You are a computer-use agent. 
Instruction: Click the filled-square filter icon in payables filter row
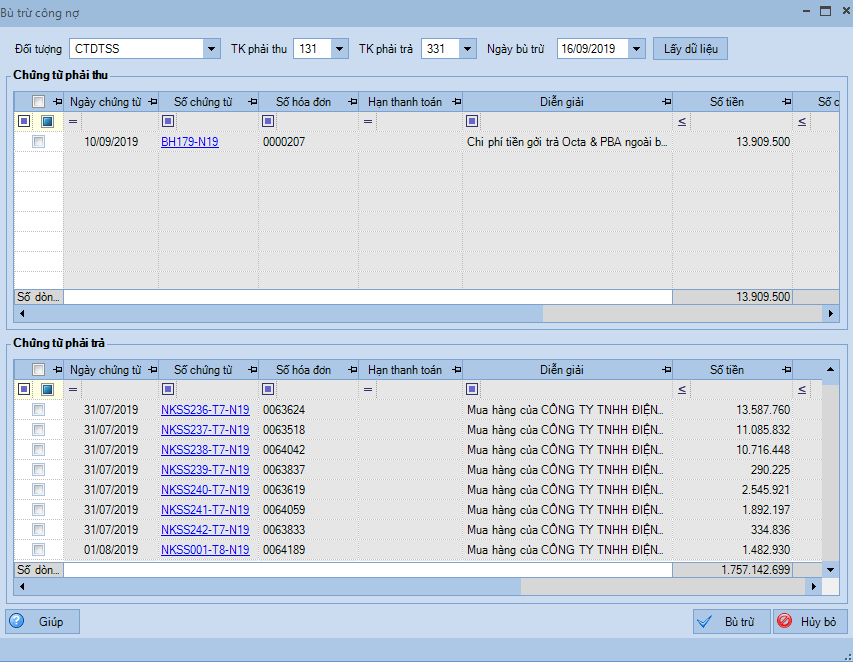[47, 389]
